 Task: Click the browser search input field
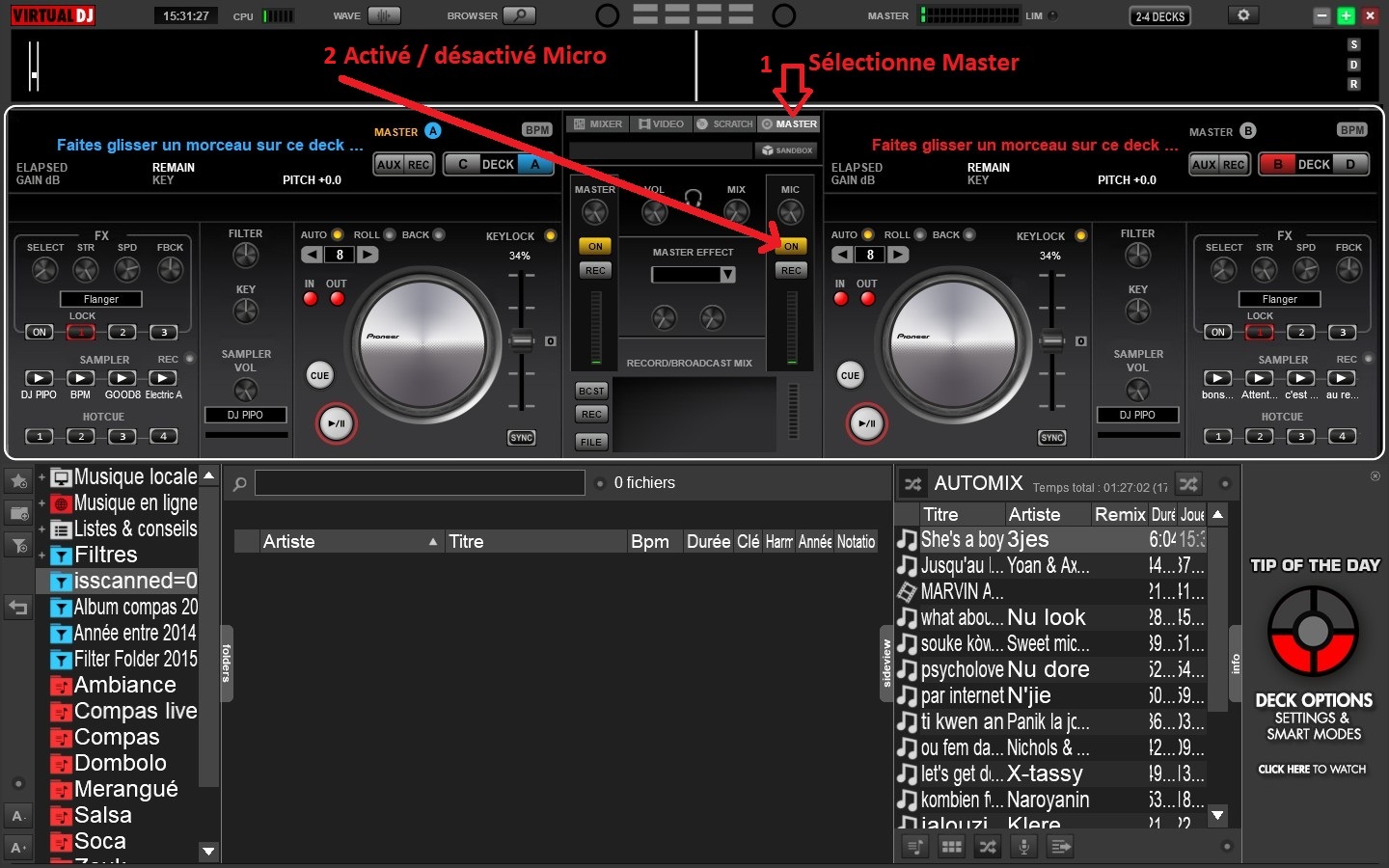tap(420, 483)
